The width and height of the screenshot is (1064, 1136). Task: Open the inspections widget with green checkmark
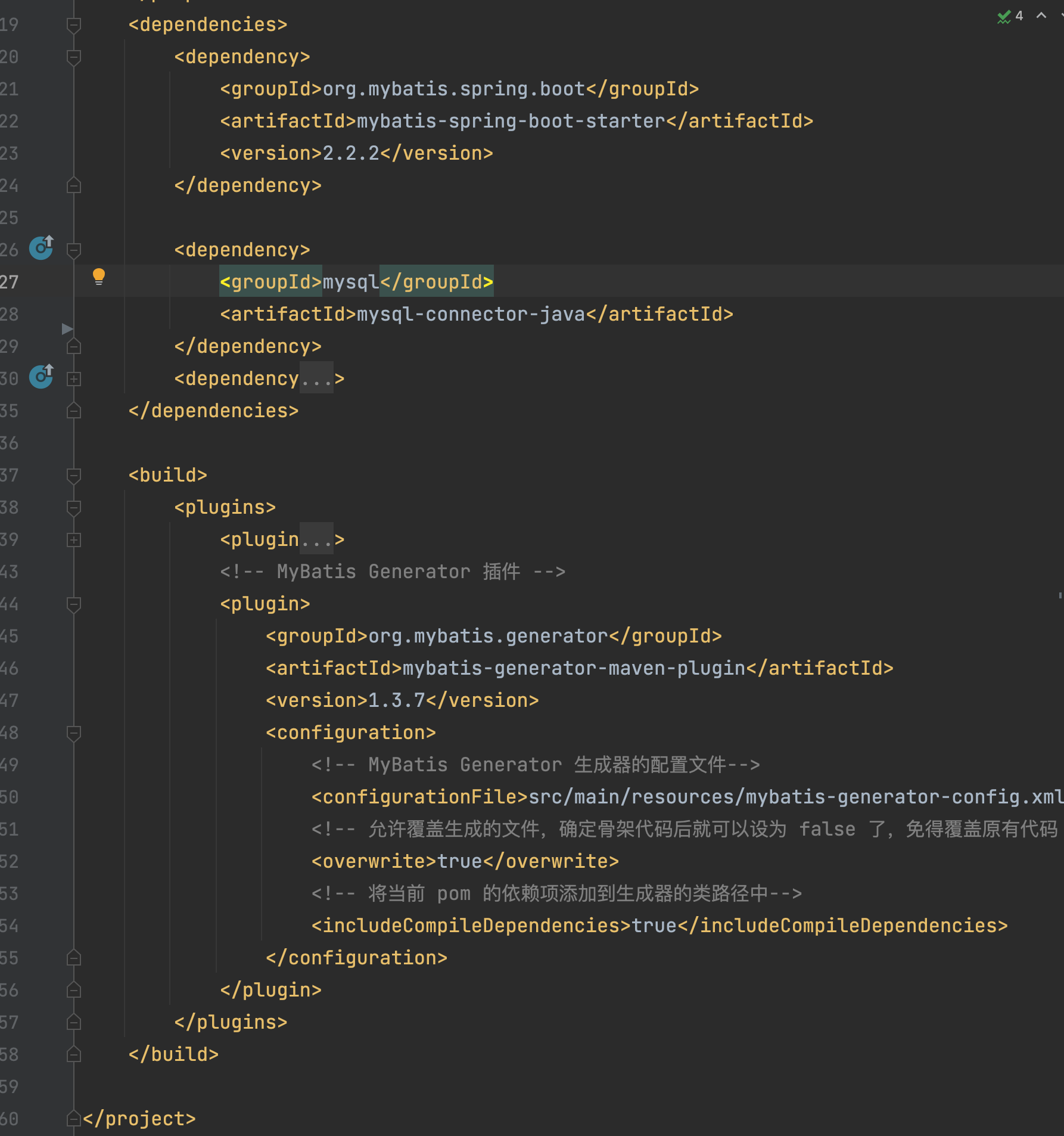(1010, 16)
